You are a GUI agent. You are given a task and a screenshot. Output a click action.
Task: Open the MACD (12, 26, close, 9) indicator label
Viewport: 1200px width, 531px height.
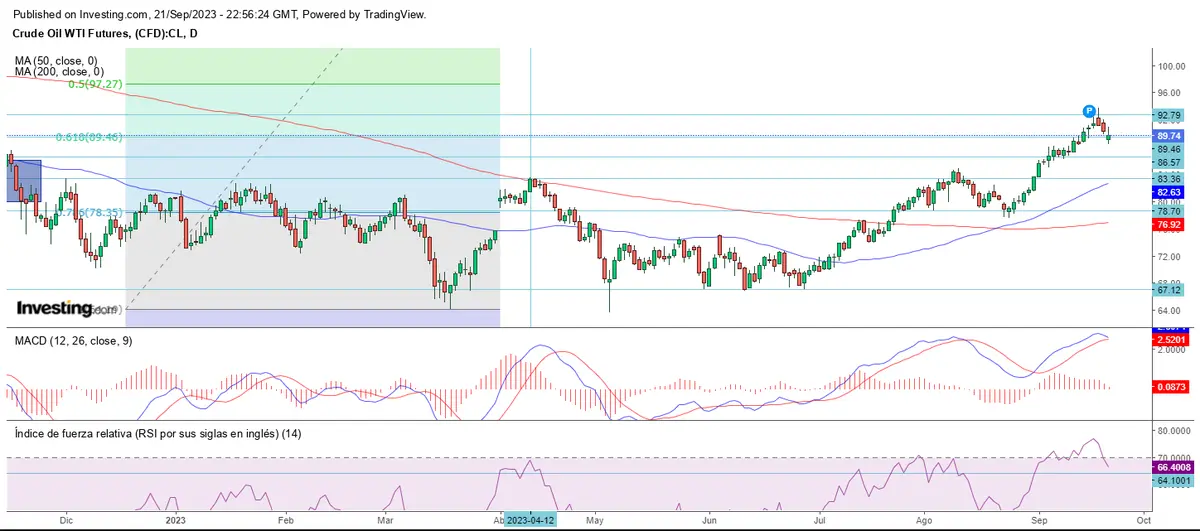(x=73, y=341)
